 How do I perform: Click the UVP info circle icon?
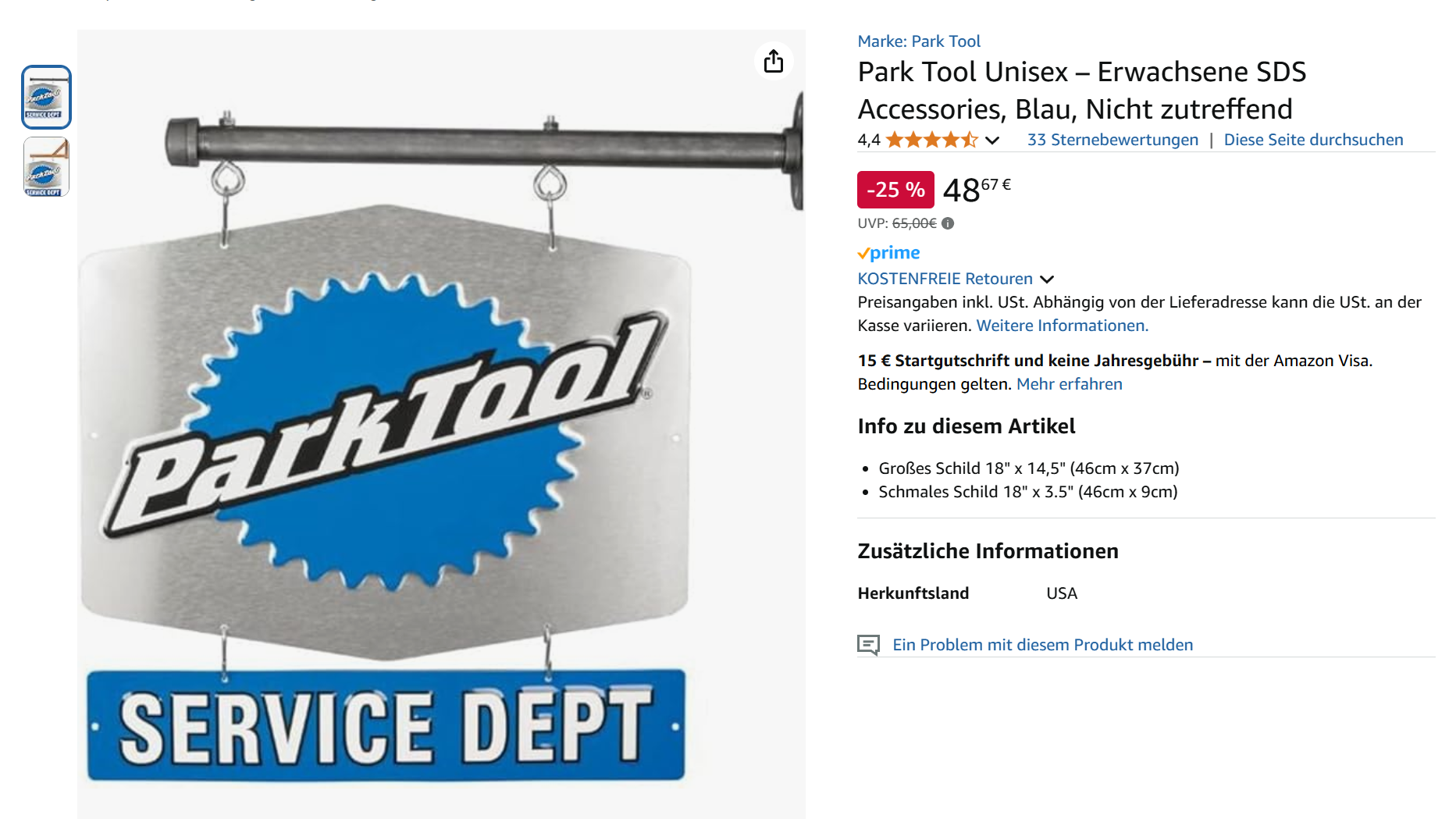(948, 223)
